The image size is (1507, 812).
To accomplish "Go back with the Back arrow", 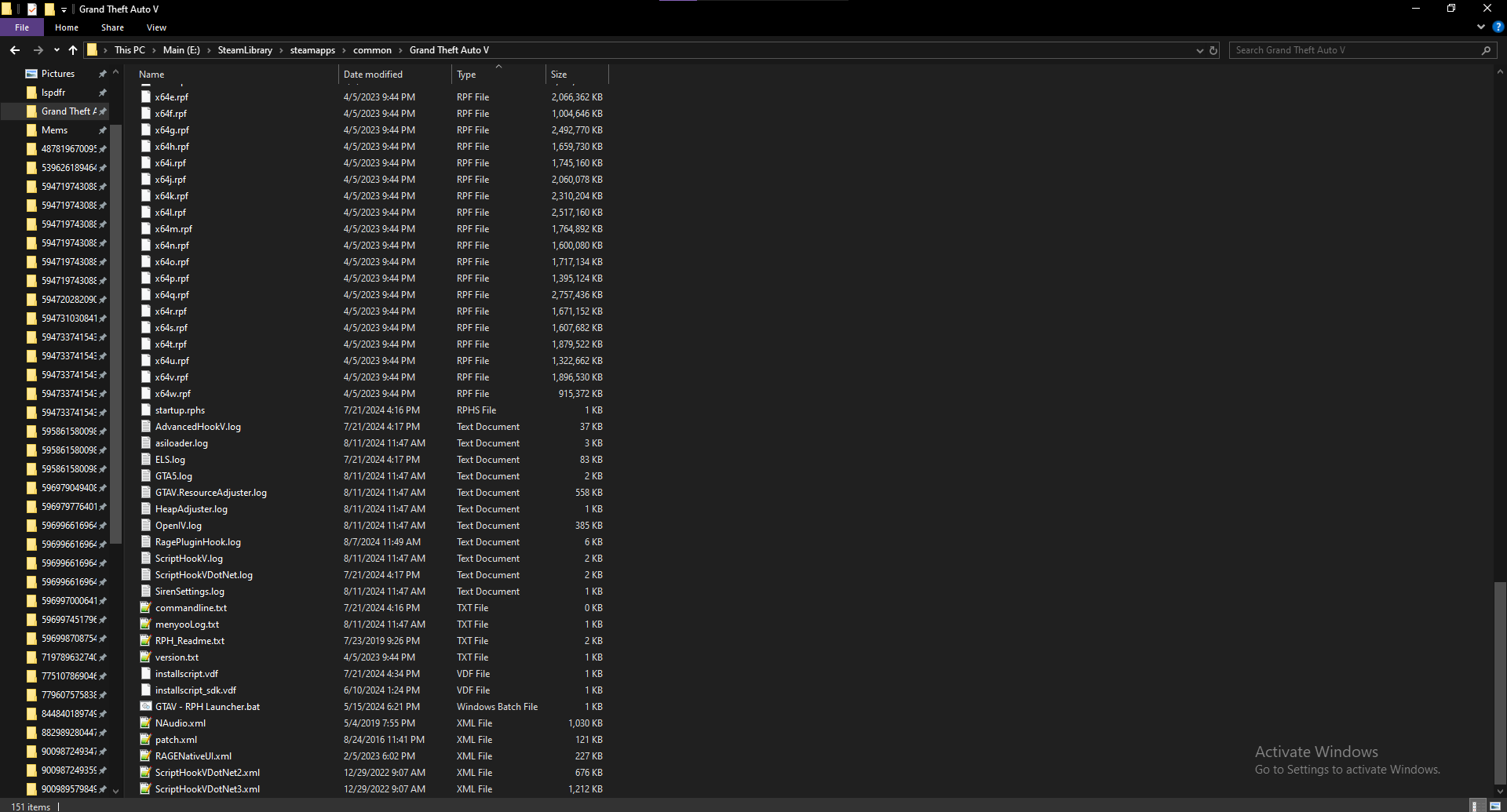I will pos(15,50).
